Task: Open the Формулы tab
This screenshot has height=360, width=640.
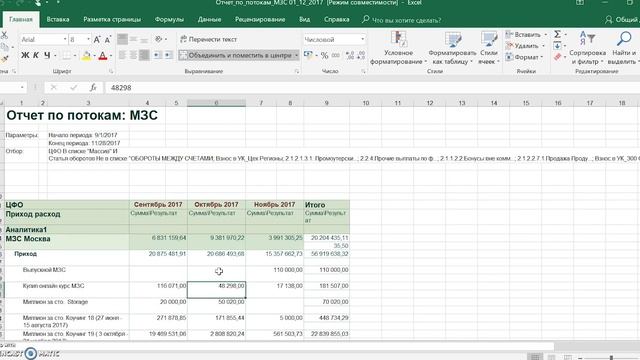Action: click(x=169, y=19)
